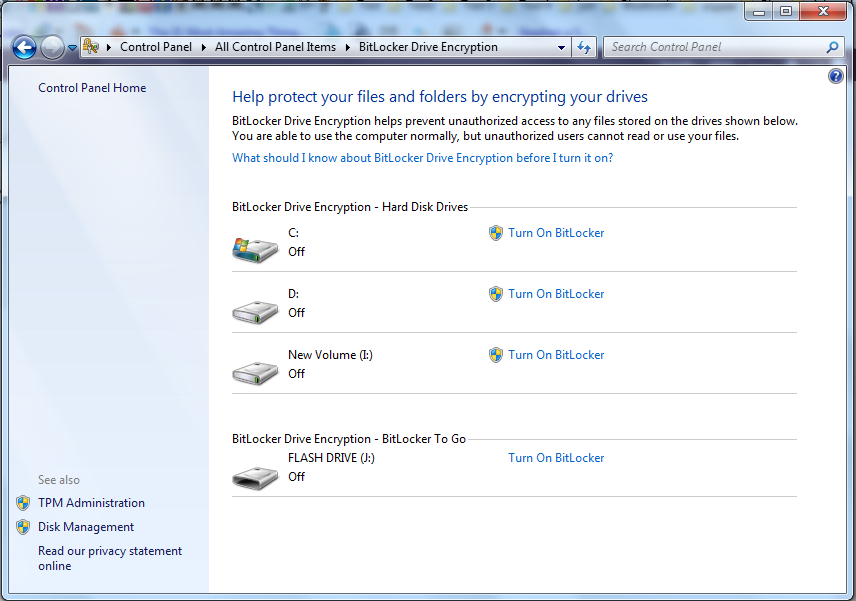Open the recent pages dropdown arrow

pyautogui.click(x=72, y=48)
